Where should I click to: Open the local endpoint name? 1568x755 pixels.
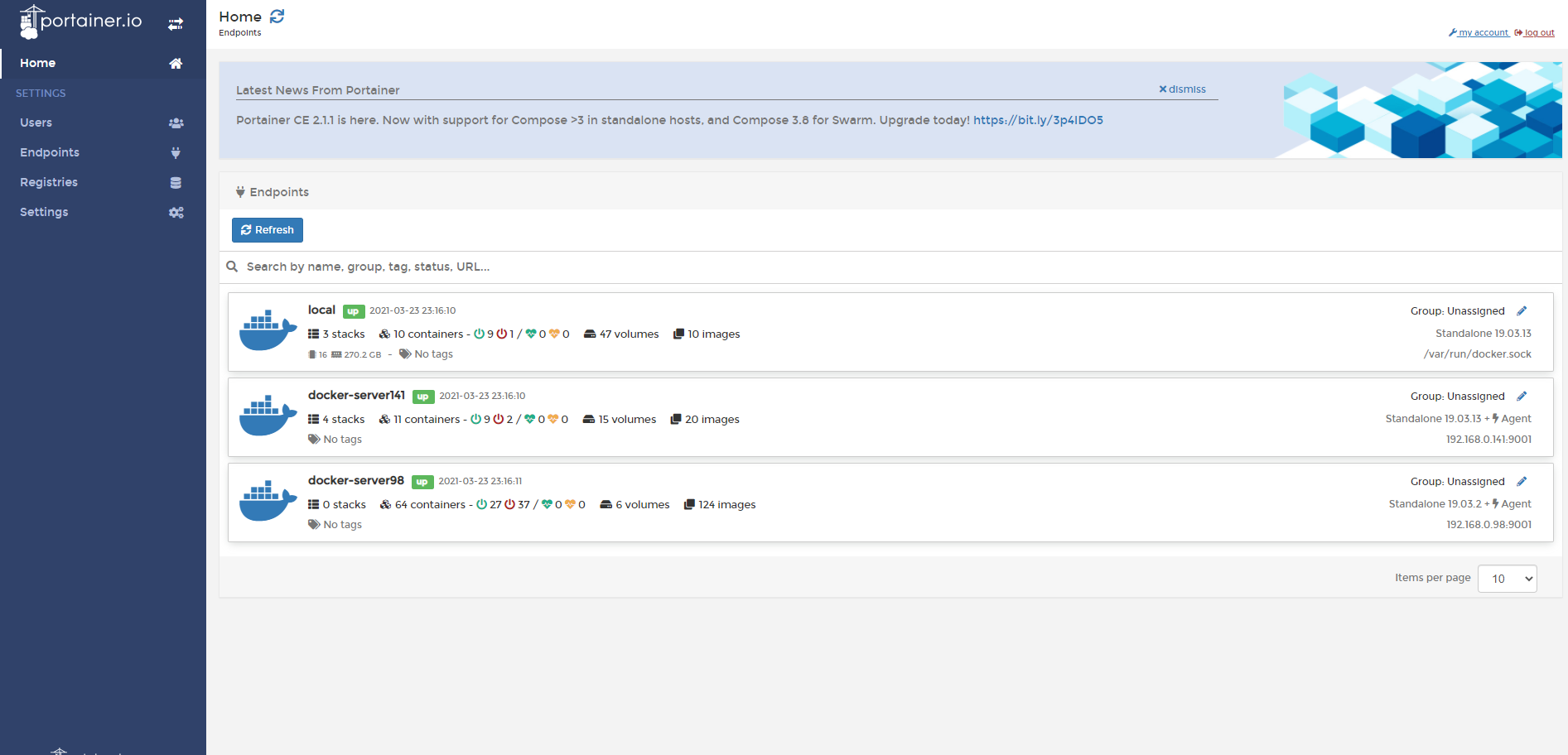(x=321, y=310)
